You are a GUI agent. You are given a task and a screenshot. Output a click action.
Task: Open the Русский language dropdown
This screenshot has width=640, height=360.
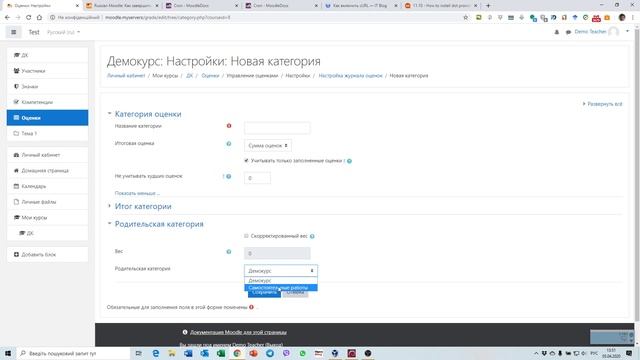coord(63,32)
